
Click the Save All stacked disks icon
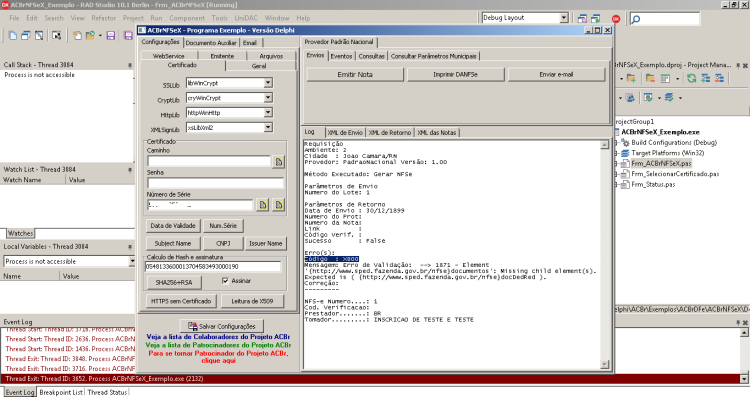coord(128,35)
